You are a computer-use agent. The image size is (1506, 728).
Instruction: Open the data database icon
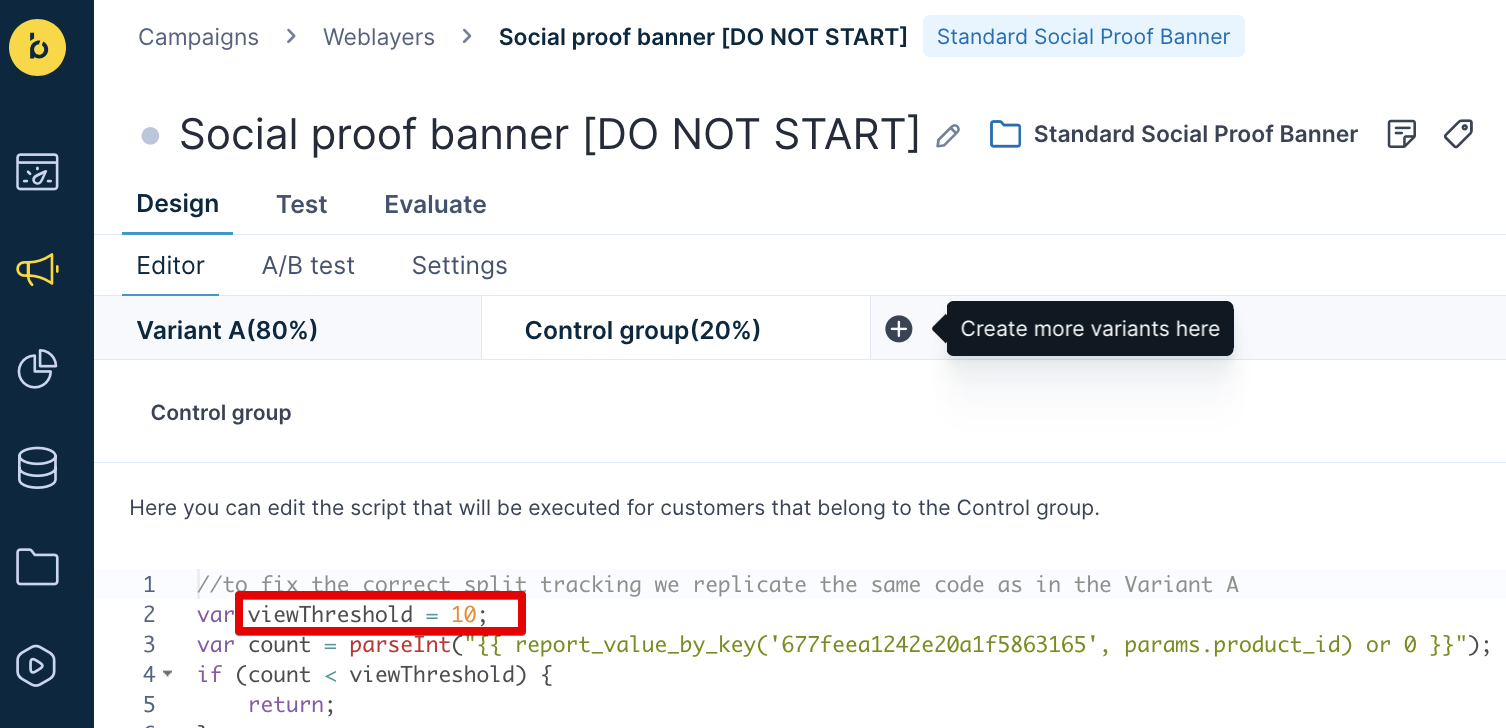pos(38,468)
